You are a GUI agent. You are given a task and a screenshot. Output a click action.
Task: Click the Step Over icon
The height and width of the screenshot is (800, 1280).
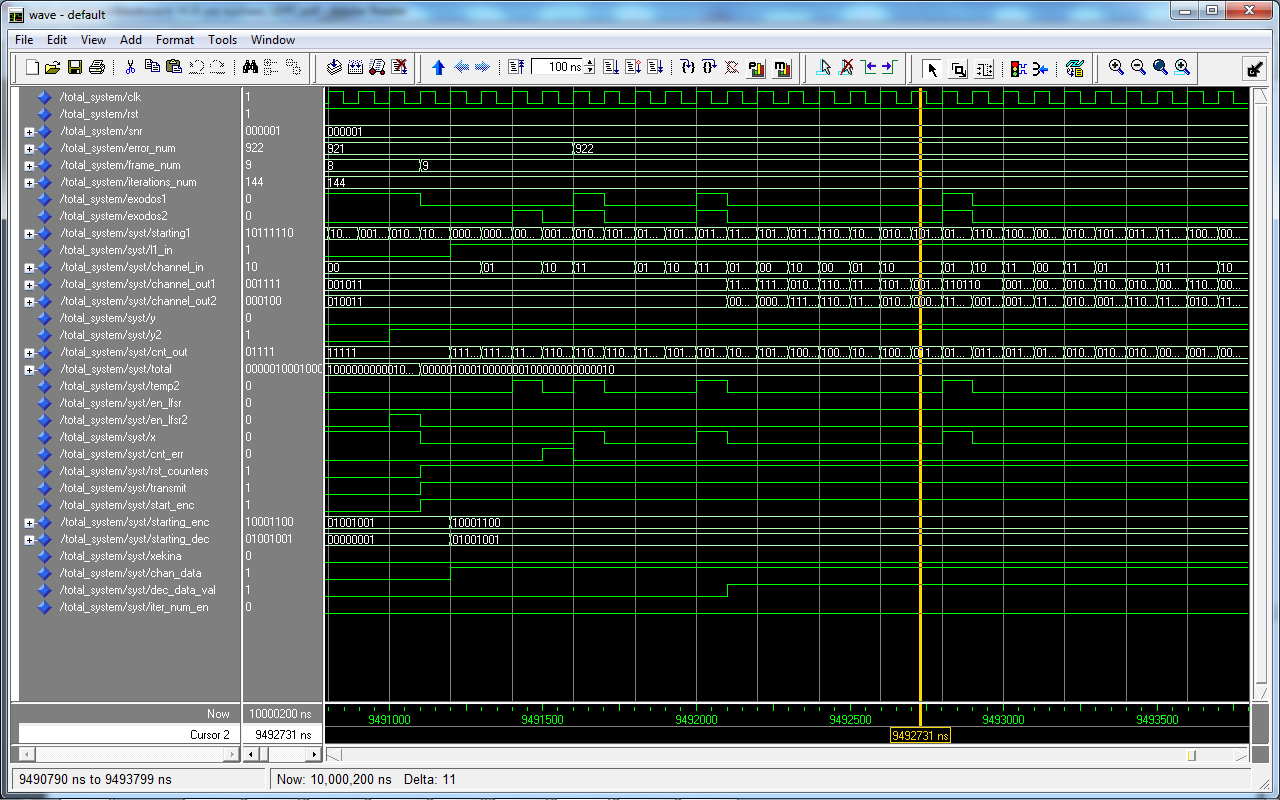(710, 68)
